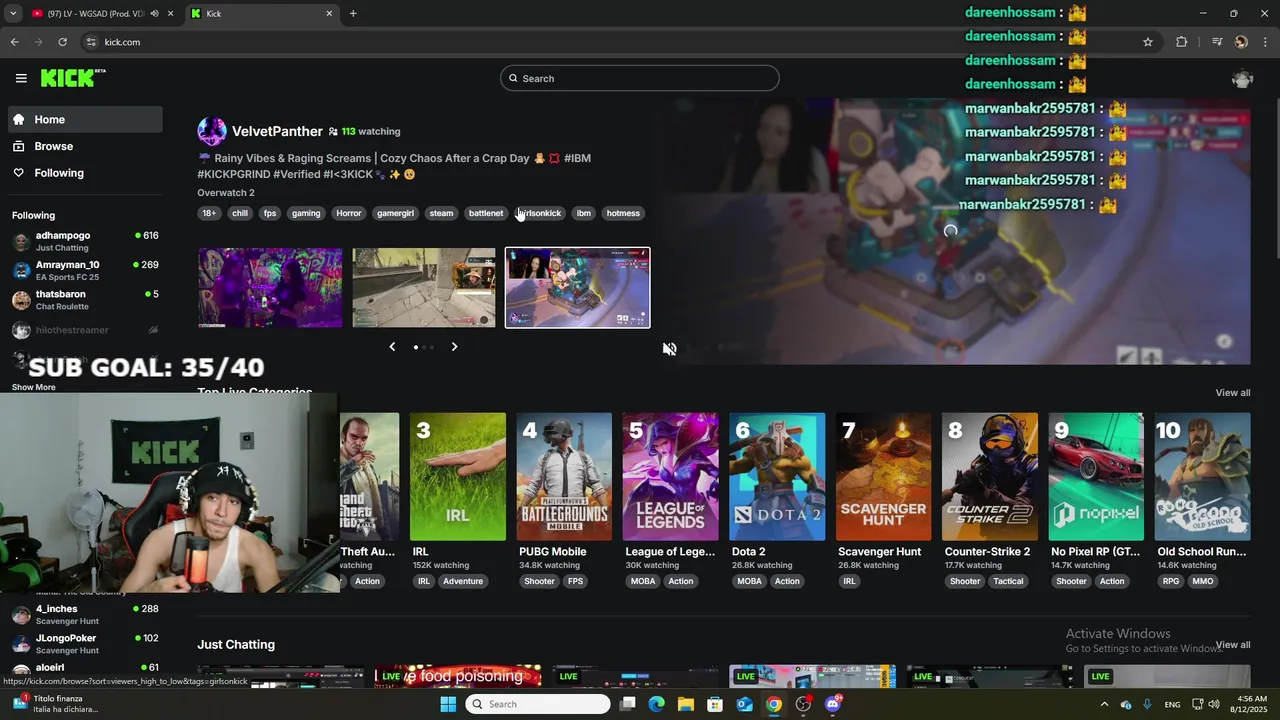Click Adventure tag under IRL

coord(463,581)
